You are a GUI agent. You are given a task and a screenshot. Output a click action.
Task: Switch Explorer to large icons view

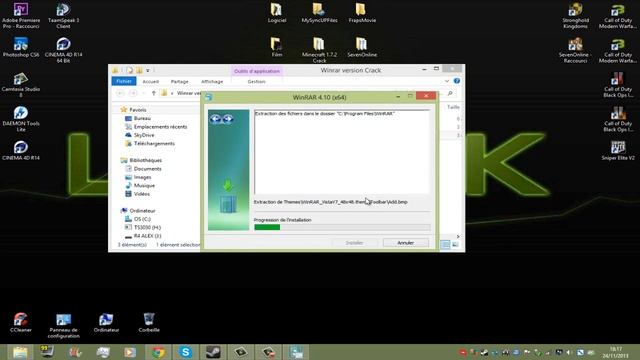[x=455, y=244]
